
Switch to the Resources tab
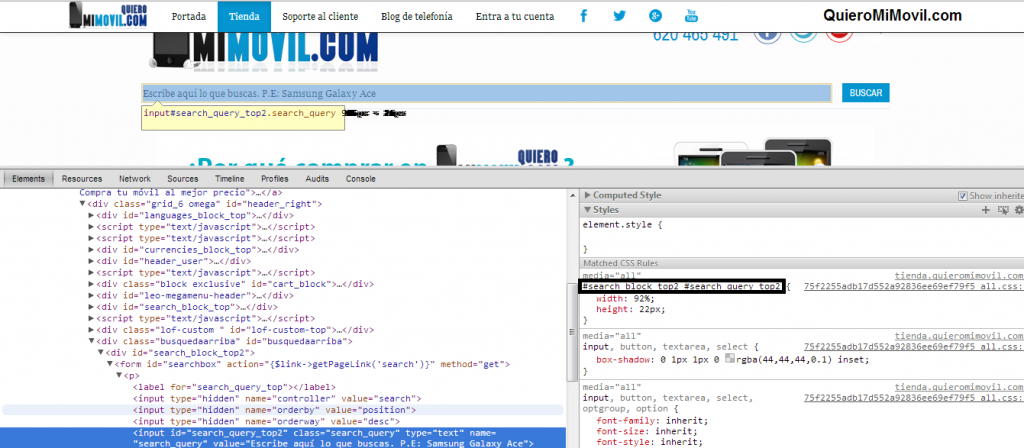(x=82, y=178)
